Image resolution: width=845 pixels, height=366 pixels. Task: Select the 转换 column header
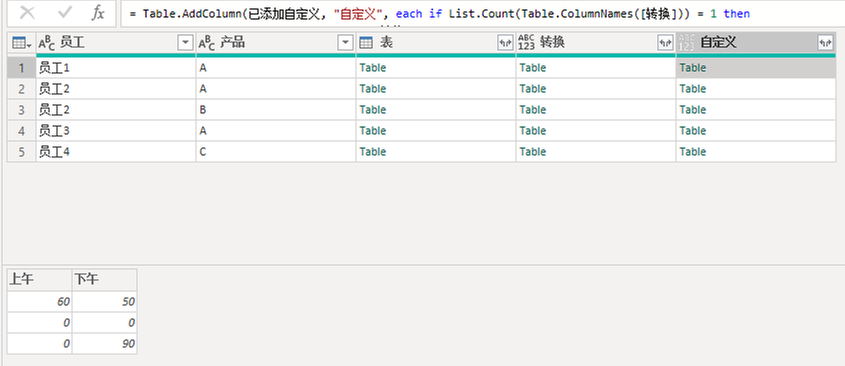596,43
